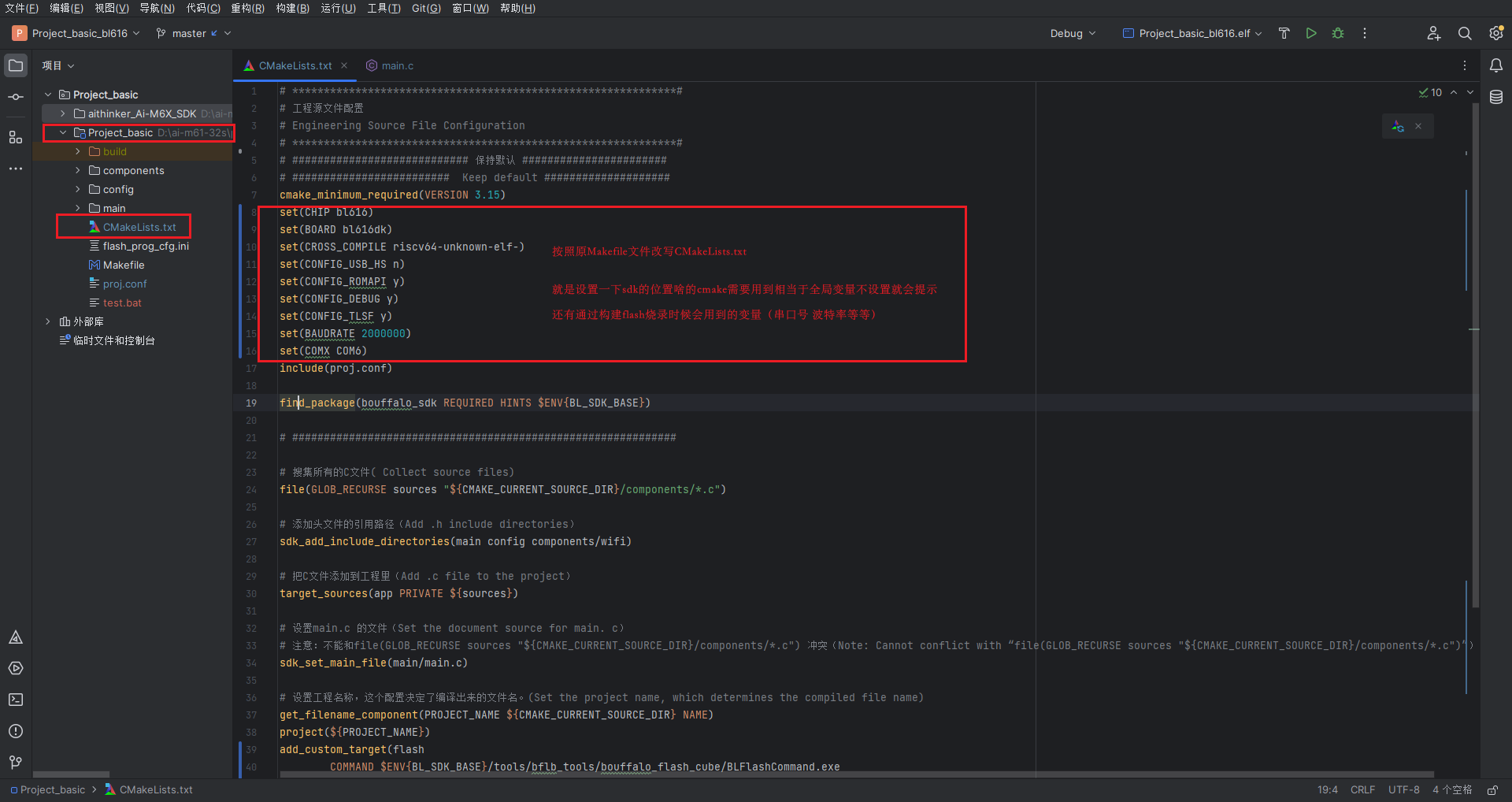Open the 导航(N) menu
The image size is (1512, 802).
(x=157, y=8)
